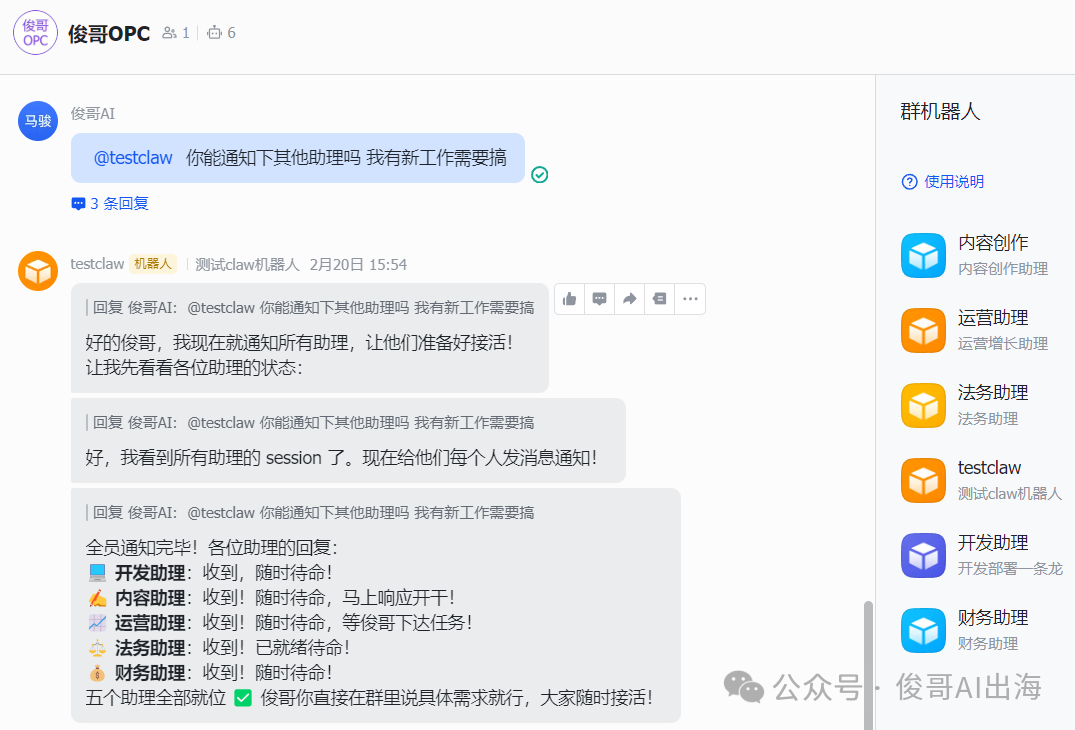
Task: Open more message actions via the ellipsis icon
Action: [x=689, y=298]
